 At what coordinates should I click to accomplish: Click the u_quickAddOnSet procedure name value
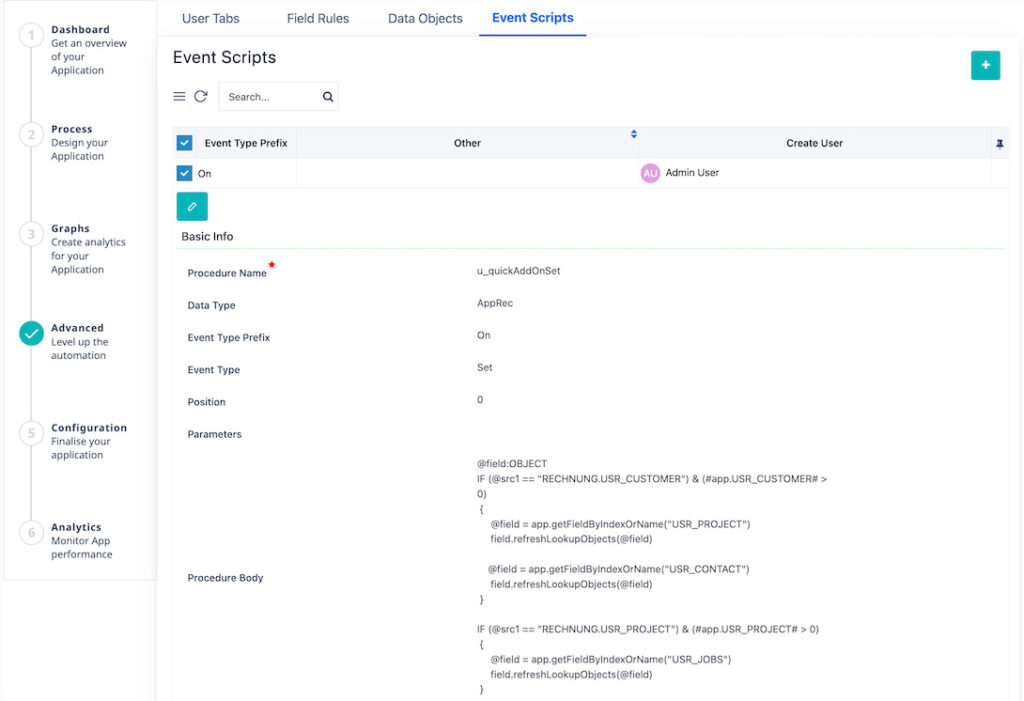click(x=519, y=270)
